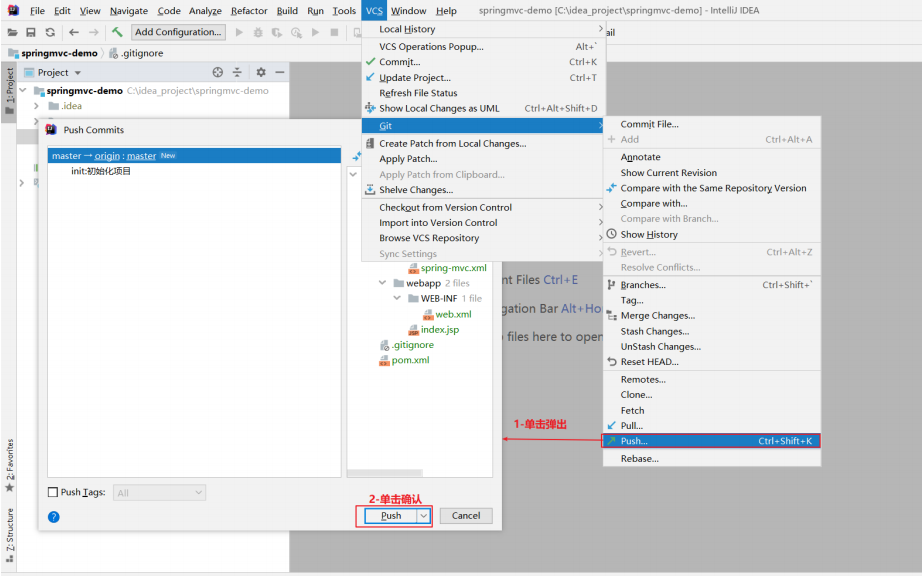Expand the .idea folder
This screenshot has height=576, width=922.
(36, 106)
